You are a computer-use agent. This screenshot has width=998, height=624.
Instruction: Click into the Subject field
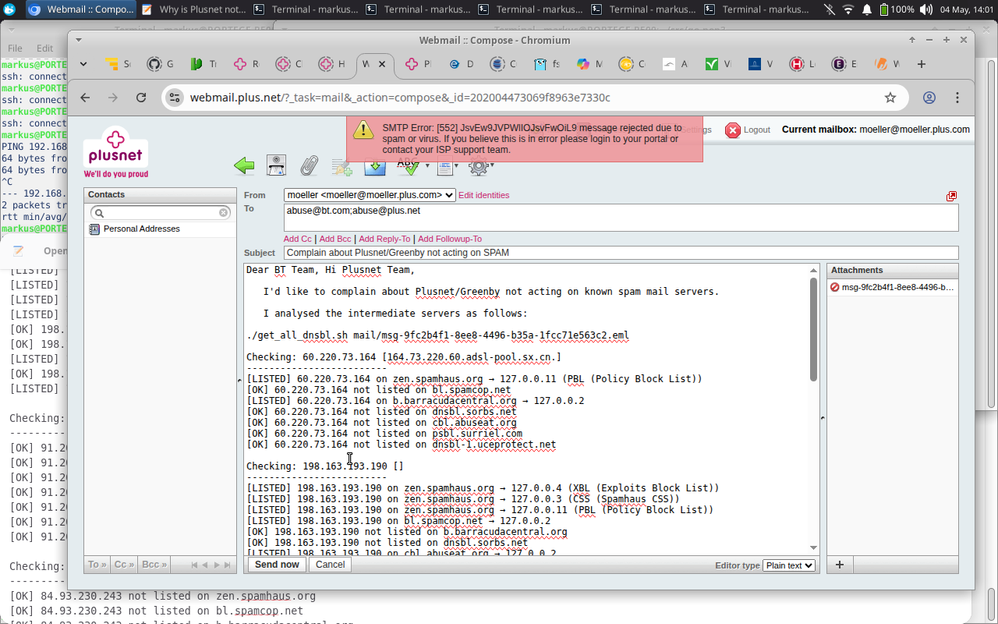click(x=621, y=253)
